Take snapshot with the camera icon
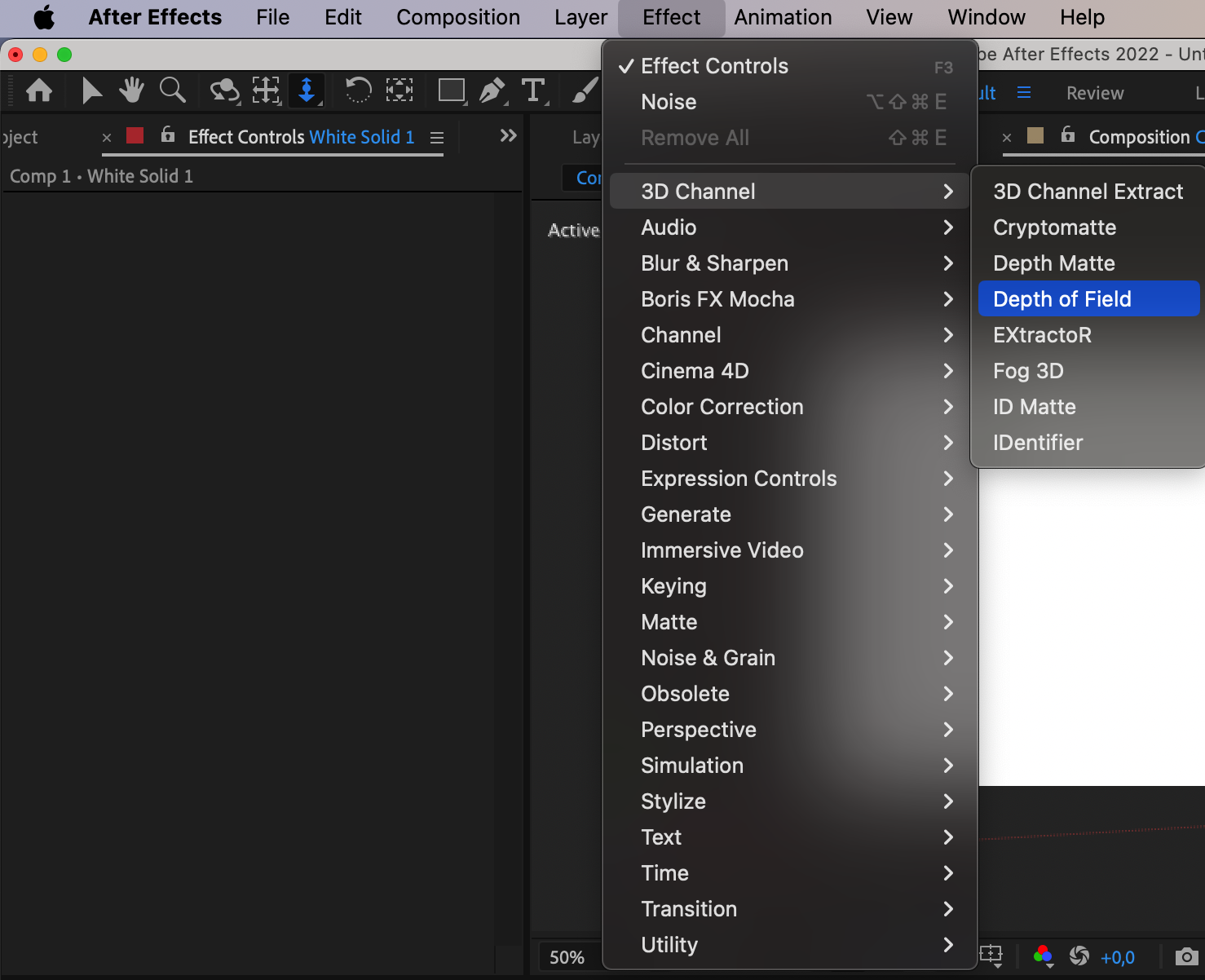 [1187, 956]
